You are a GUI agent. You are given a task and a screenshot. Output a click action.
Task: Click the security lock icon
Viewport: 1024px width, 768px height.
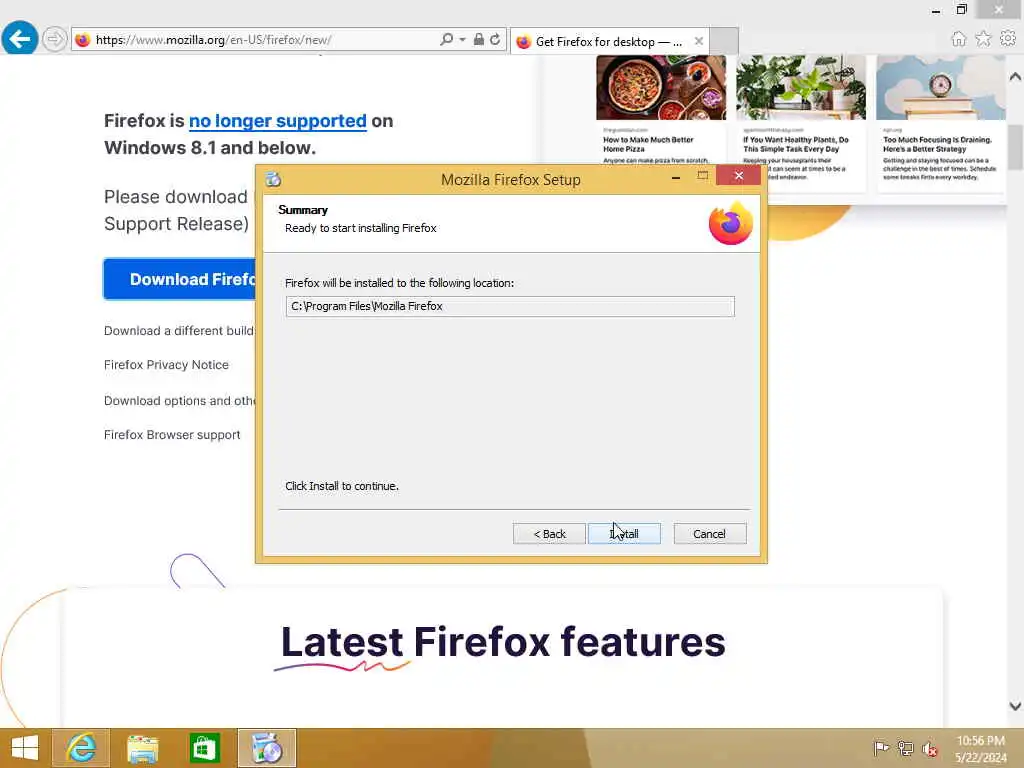click(479, 40)
